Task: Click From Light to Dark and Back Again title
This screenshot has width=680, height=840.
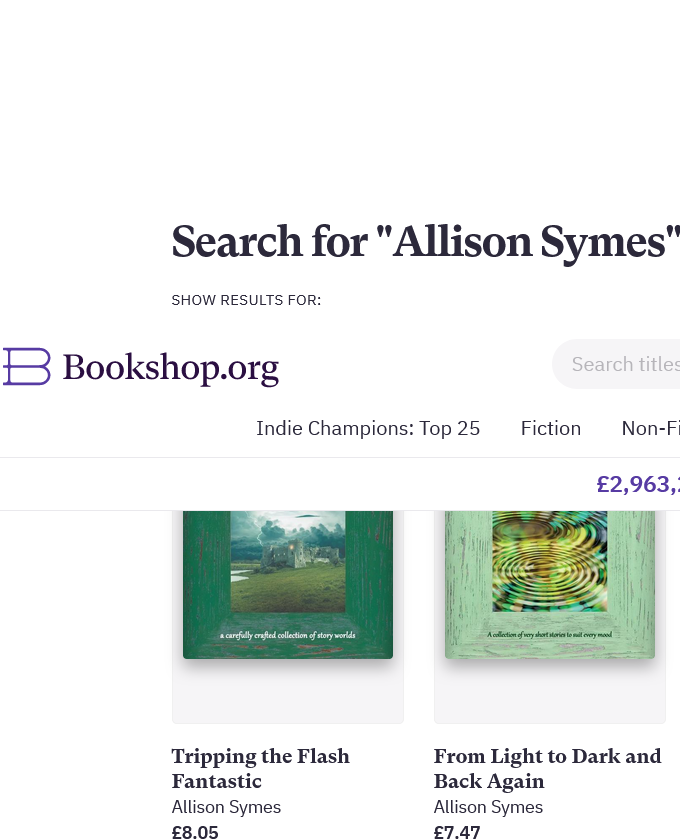Action: (x=547, y=768)
